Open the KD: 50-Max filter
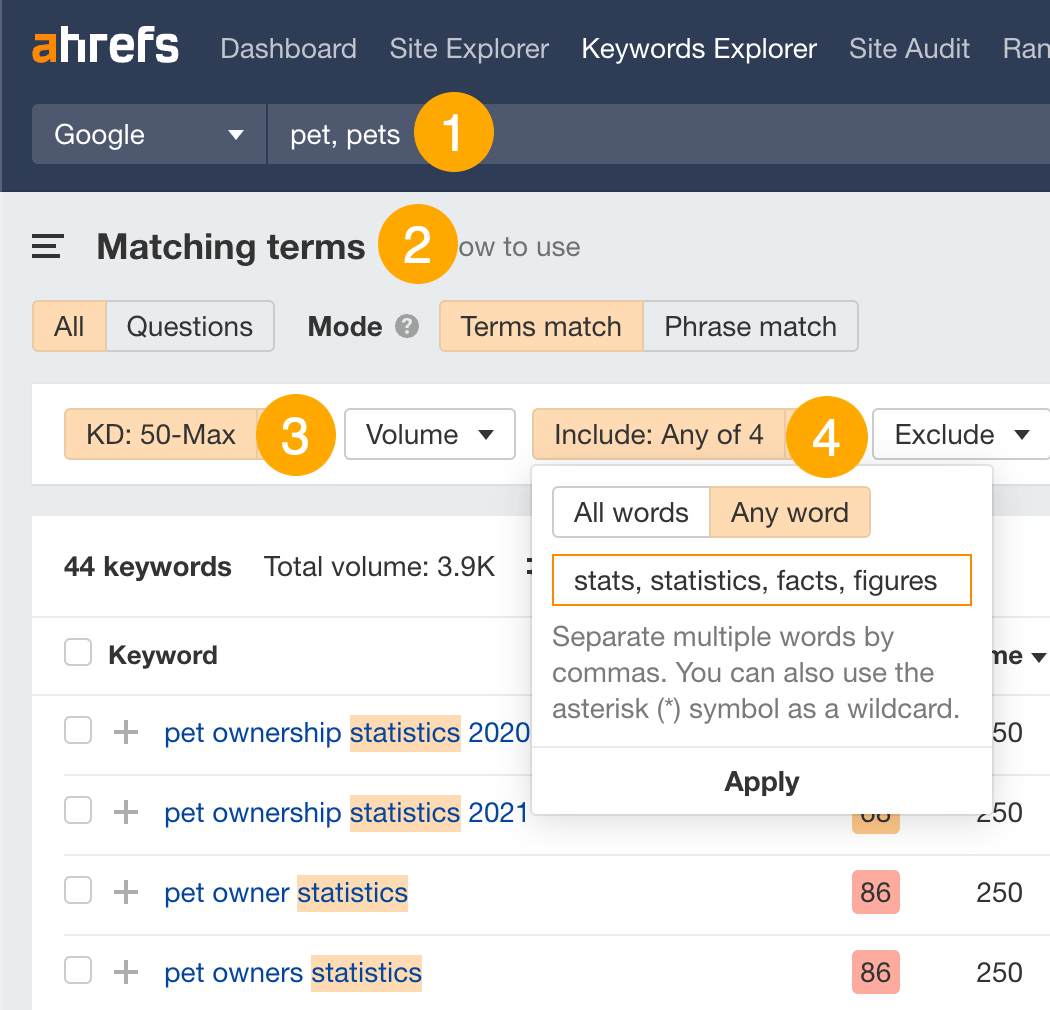1050x1010 pixels. (161, 434)
